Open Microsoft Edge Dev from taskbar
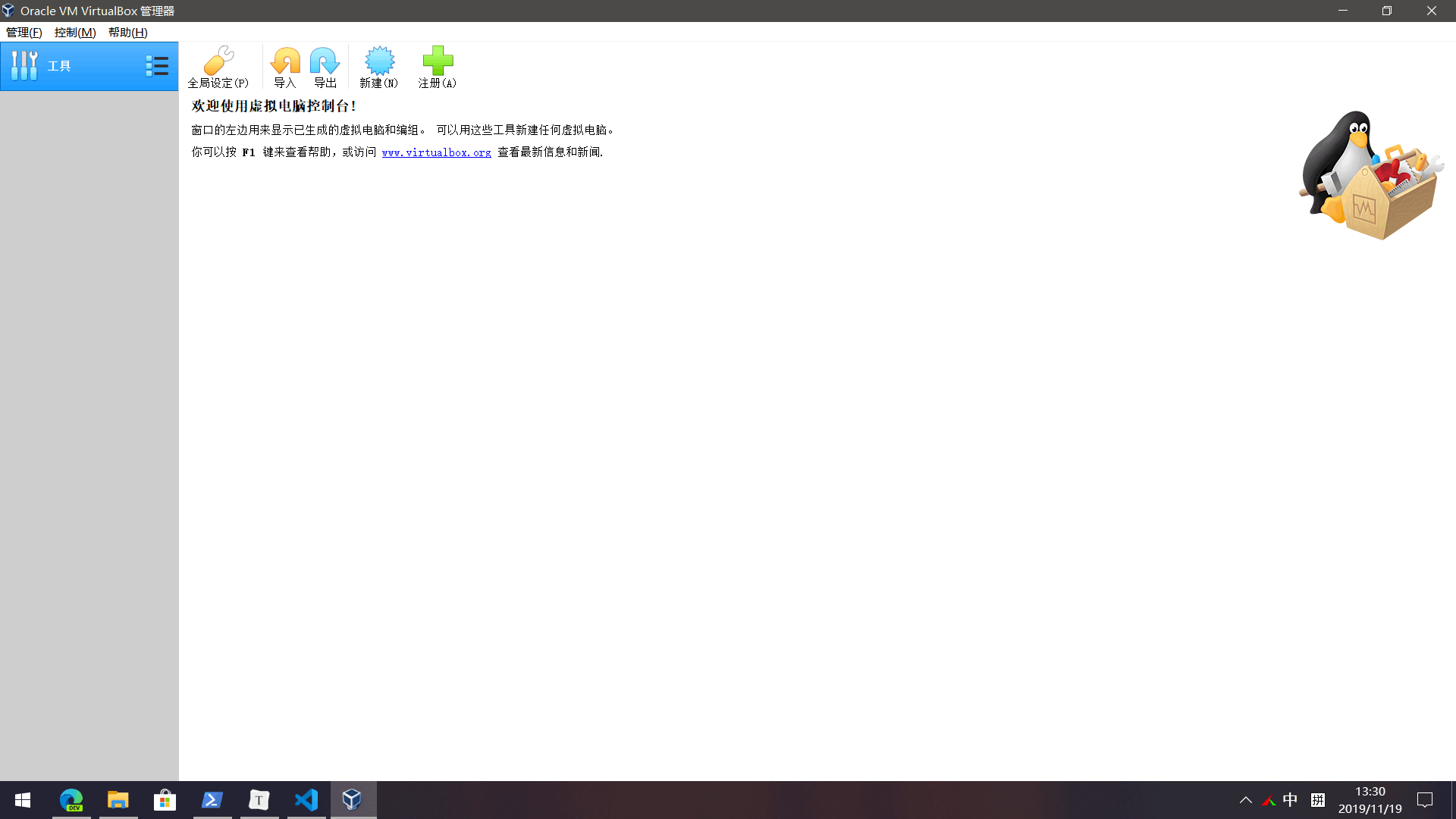The image size is (1456, 819). 71,800
